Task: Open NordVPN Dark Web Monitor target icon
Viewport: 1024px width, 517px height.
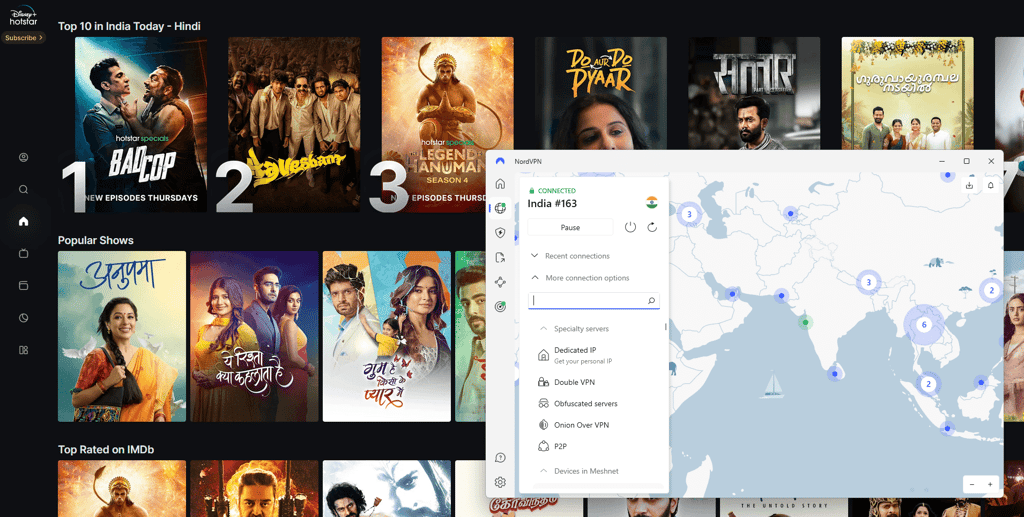Action: coord(500,307)
